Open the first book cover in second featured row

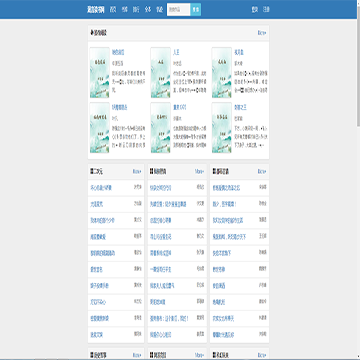click(99, 128)
